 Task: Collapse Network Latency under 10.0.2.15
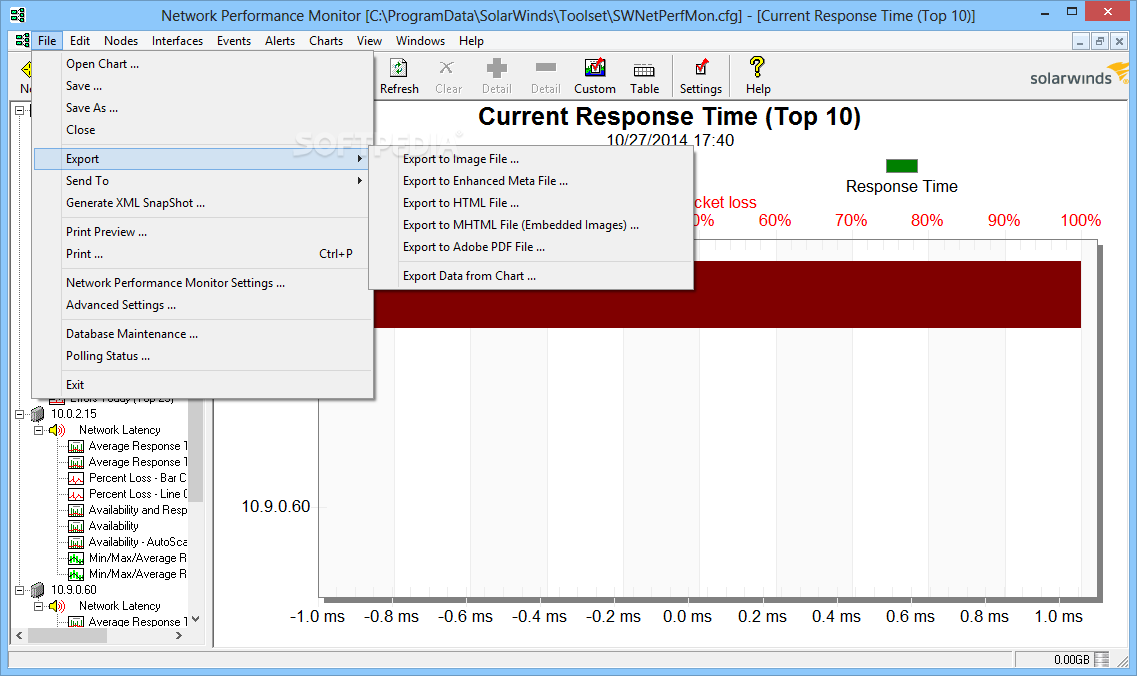(x=38, y=430)
